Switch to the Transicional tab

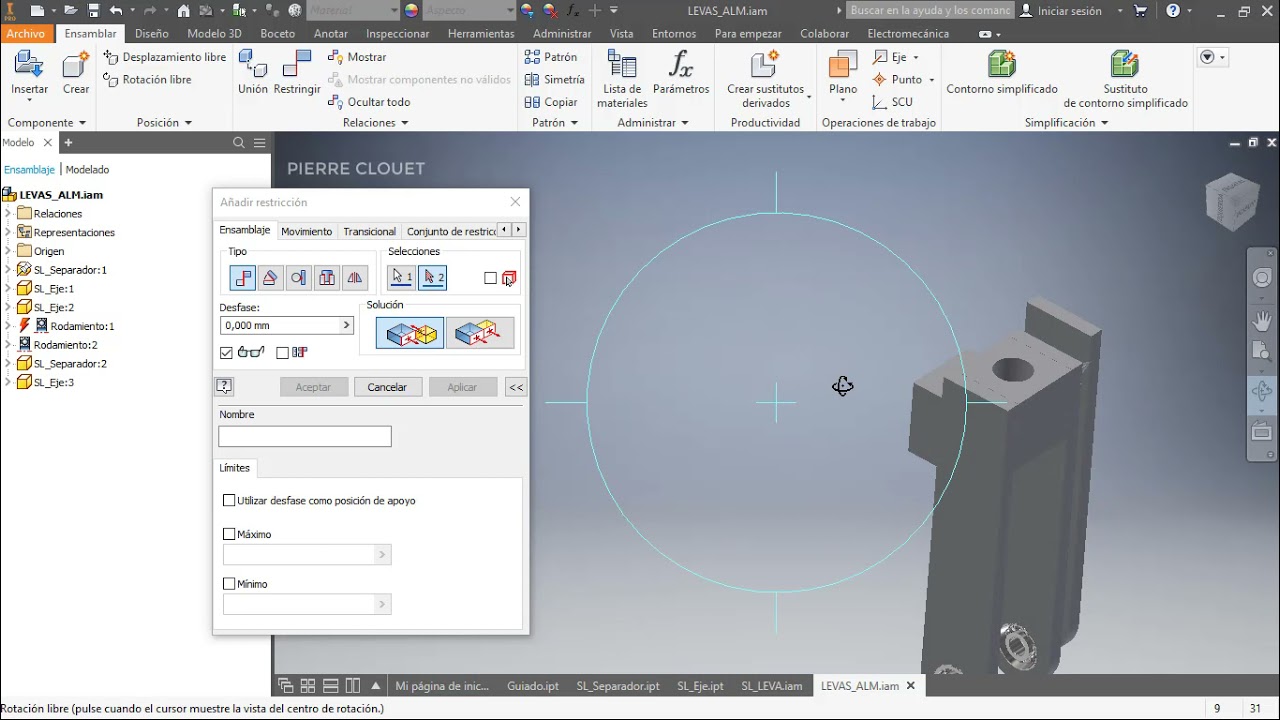(370, 231)
